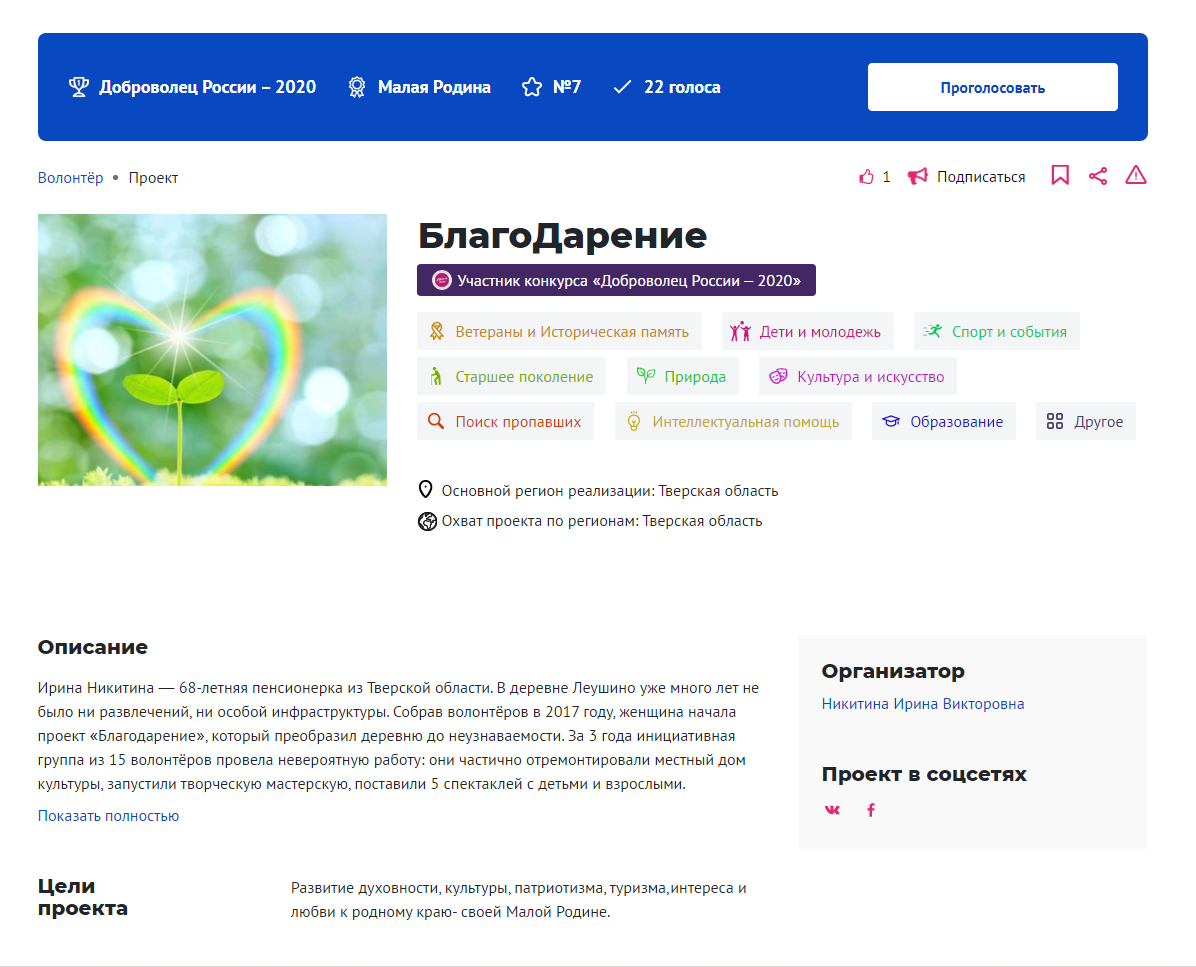1196x967 pixels.
Task: Click the magnifier icon in Поиск пропавших tag
Action: point(436,421)
